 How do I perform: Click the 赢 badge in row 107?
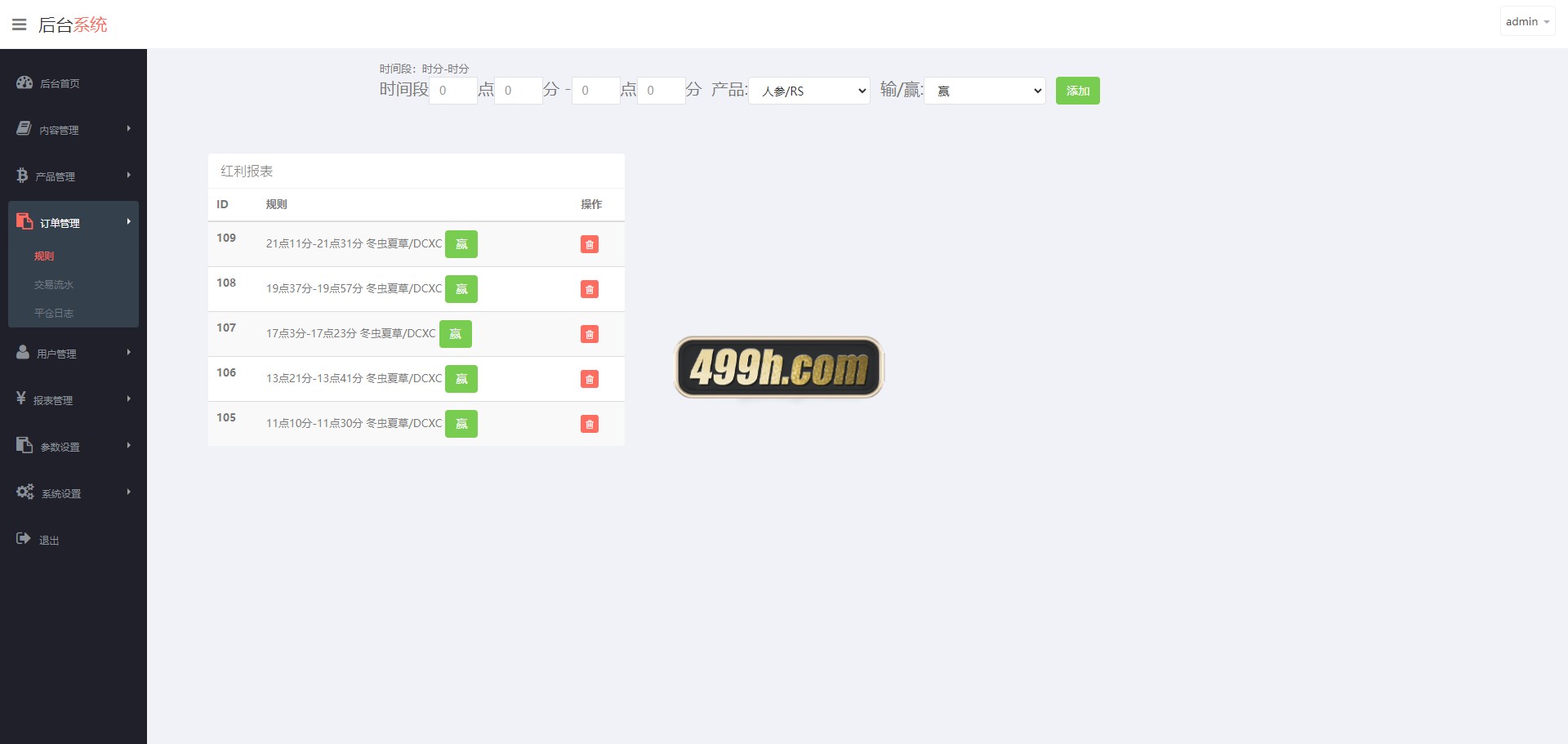456,334
